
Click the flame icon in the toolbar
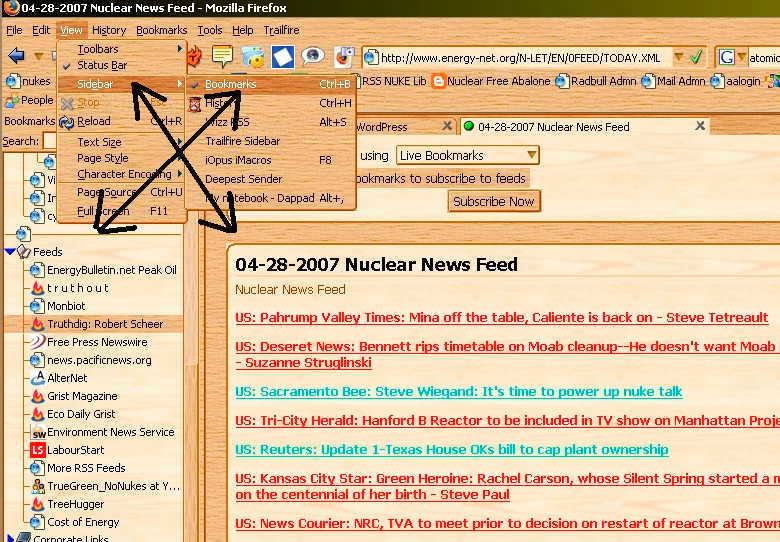[x=195, y=56]
